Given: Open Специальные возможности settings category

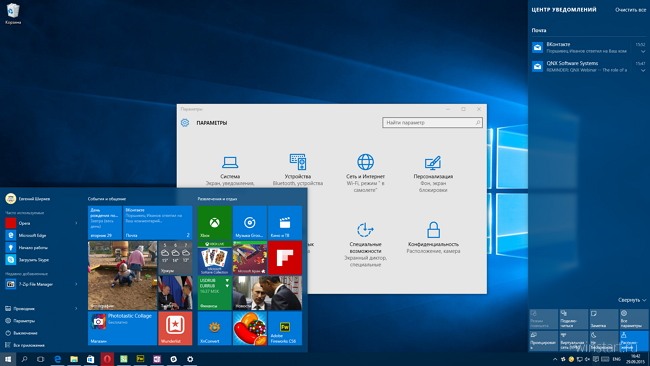Looking at the screenshot, I should 365,244.
